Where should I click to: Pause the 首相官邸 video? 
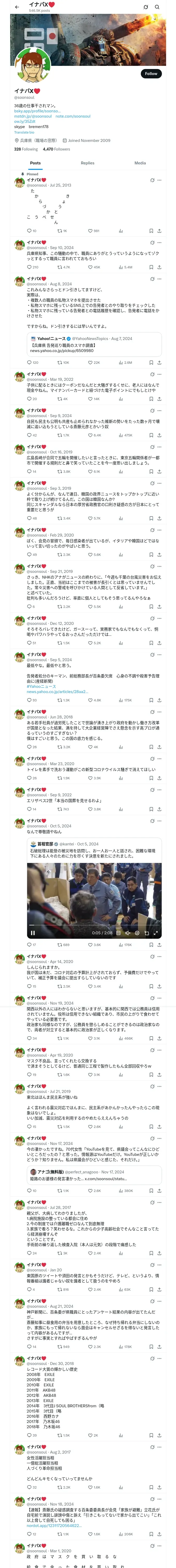click(33, 932)
